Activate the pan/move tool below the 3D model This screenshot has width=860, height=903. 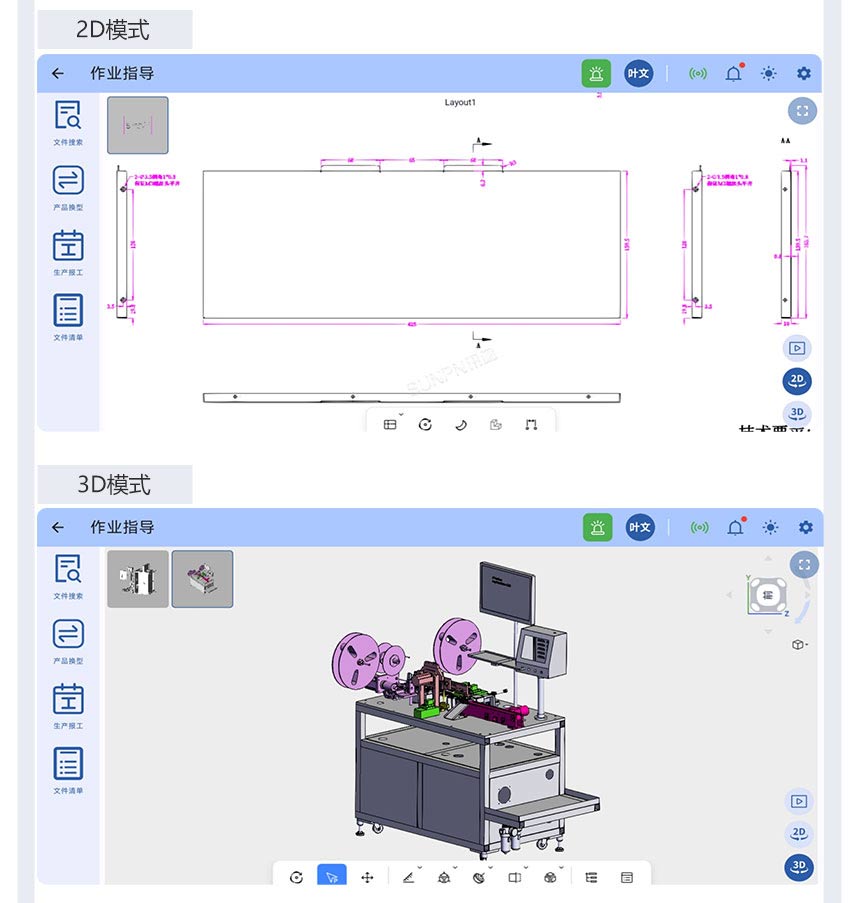tap(367, 877)
